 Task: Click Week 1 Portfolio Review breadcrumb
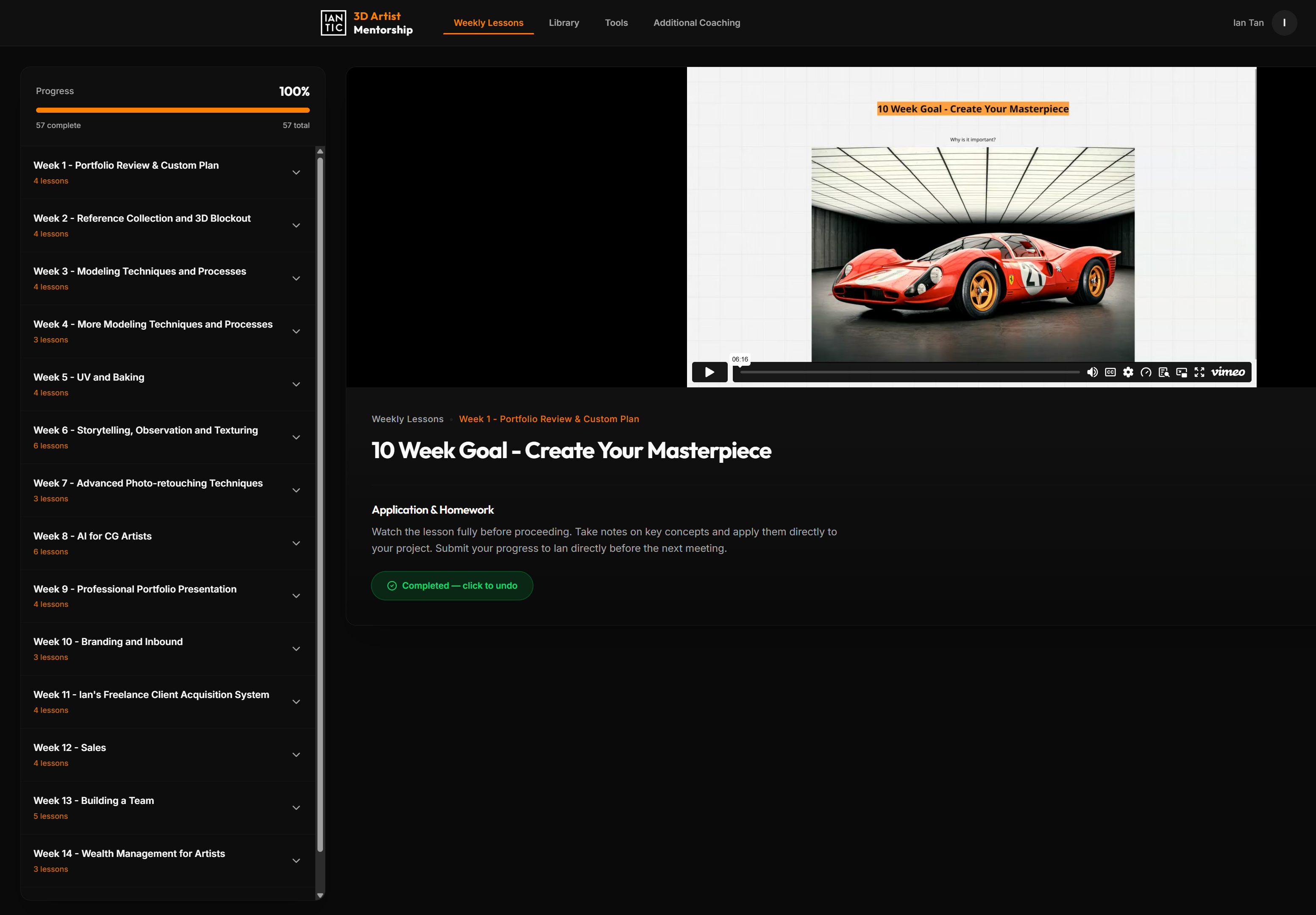549,419
